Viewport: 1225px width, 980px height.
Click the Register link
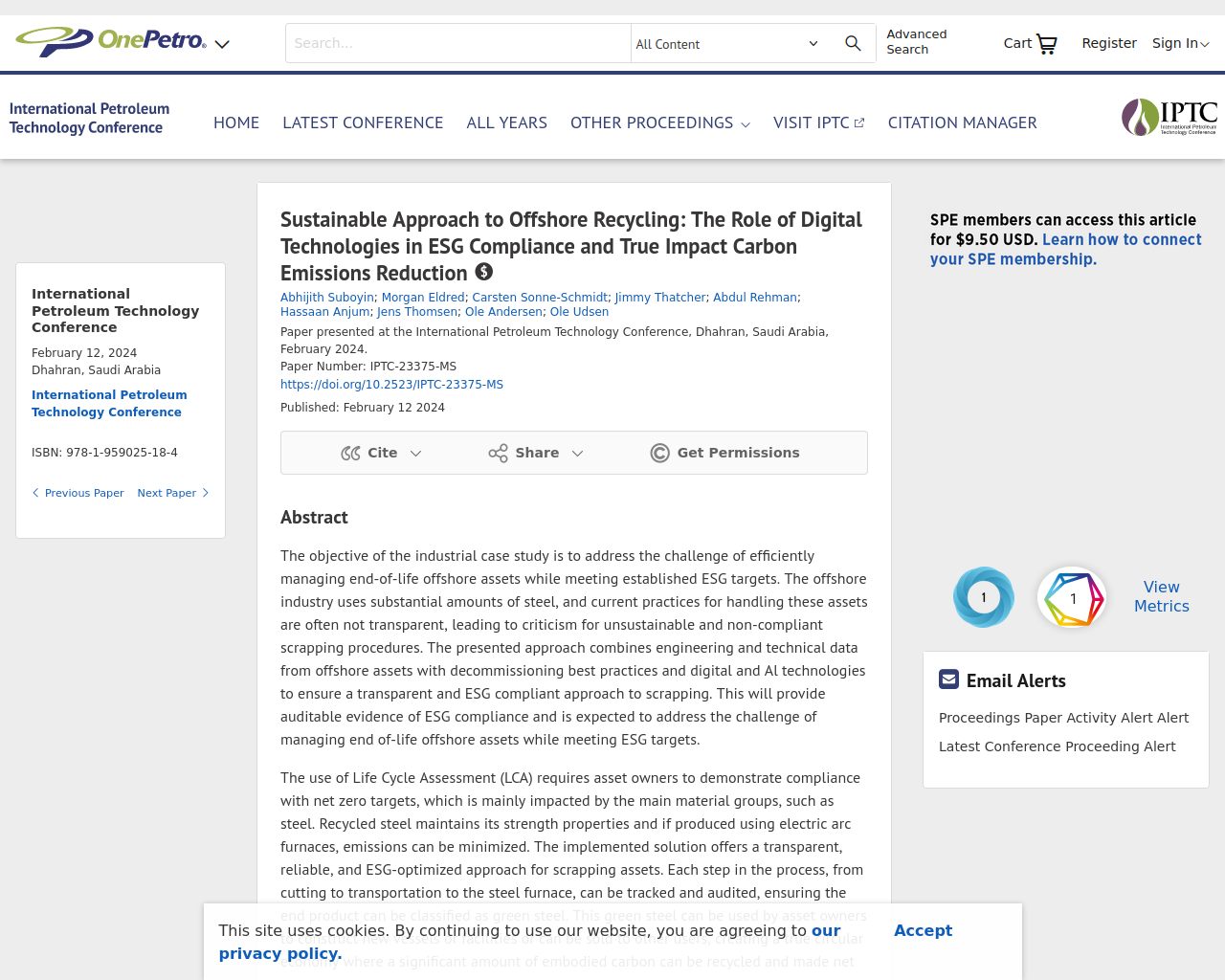(x=1109, y=43)
